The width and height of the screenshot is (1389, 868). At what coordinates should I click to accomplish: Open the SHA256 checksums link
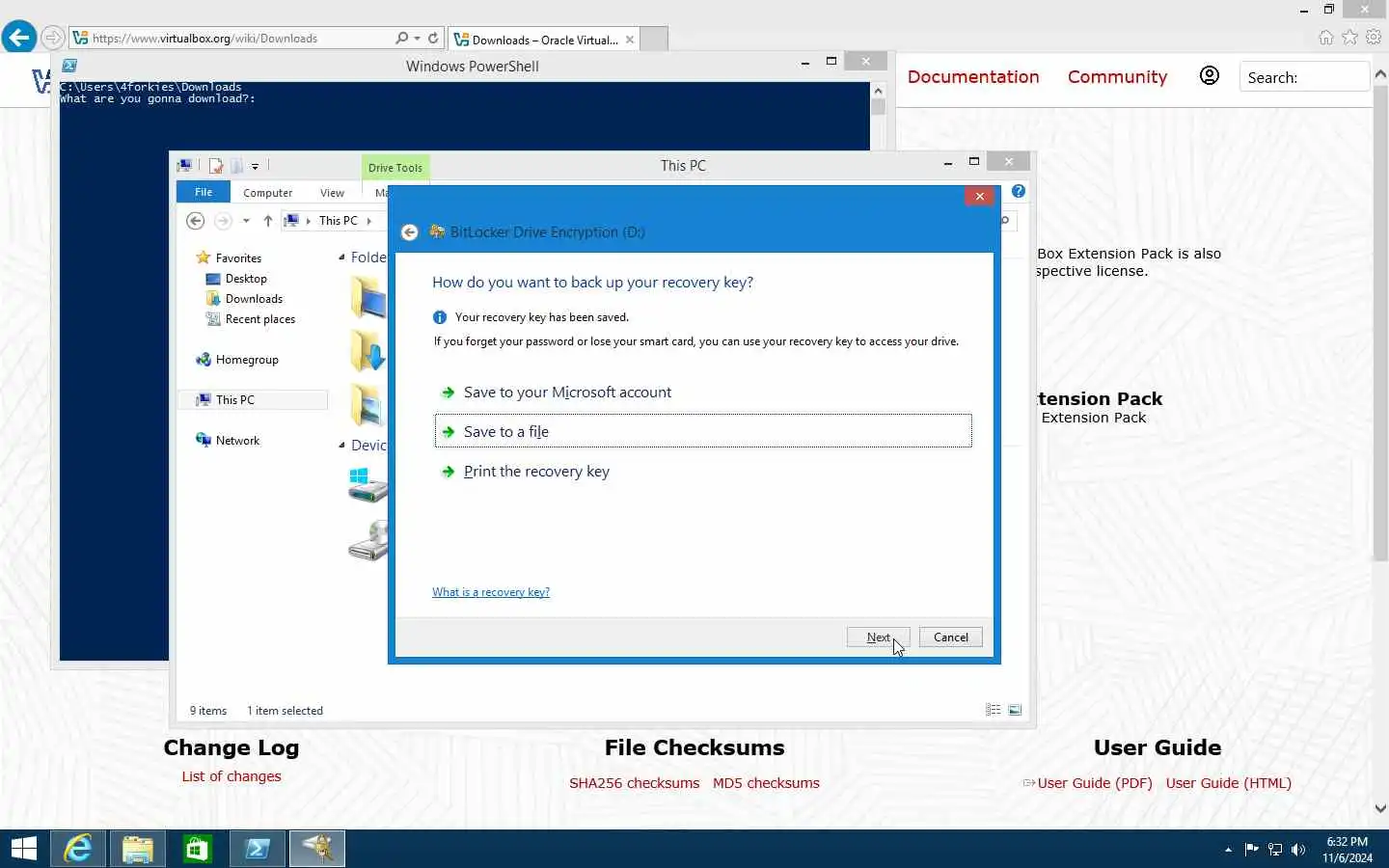pos(634,783)
